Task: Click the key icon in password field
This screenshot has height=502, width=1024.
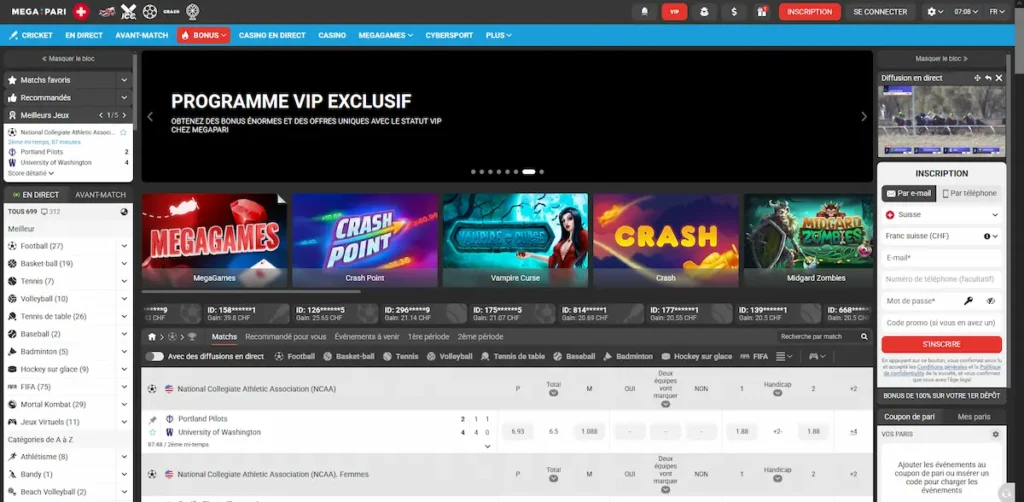Action: point(968,301)
